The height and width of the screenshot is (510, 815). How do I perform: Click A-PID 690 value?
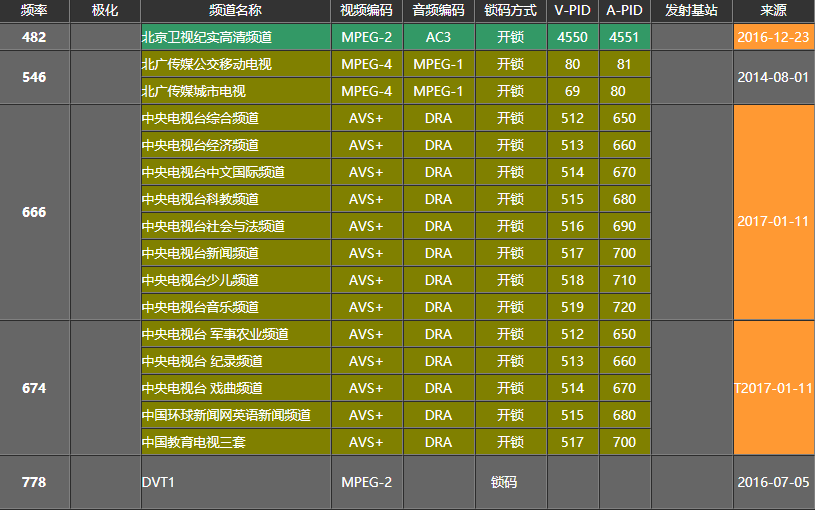click(624, 226)
